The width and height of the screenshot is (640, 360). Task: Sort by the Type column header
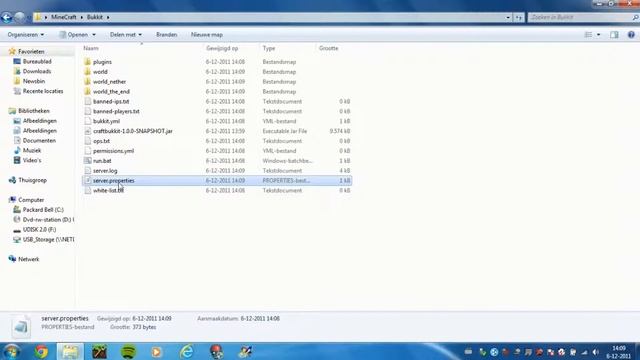(x=269, y=48)
